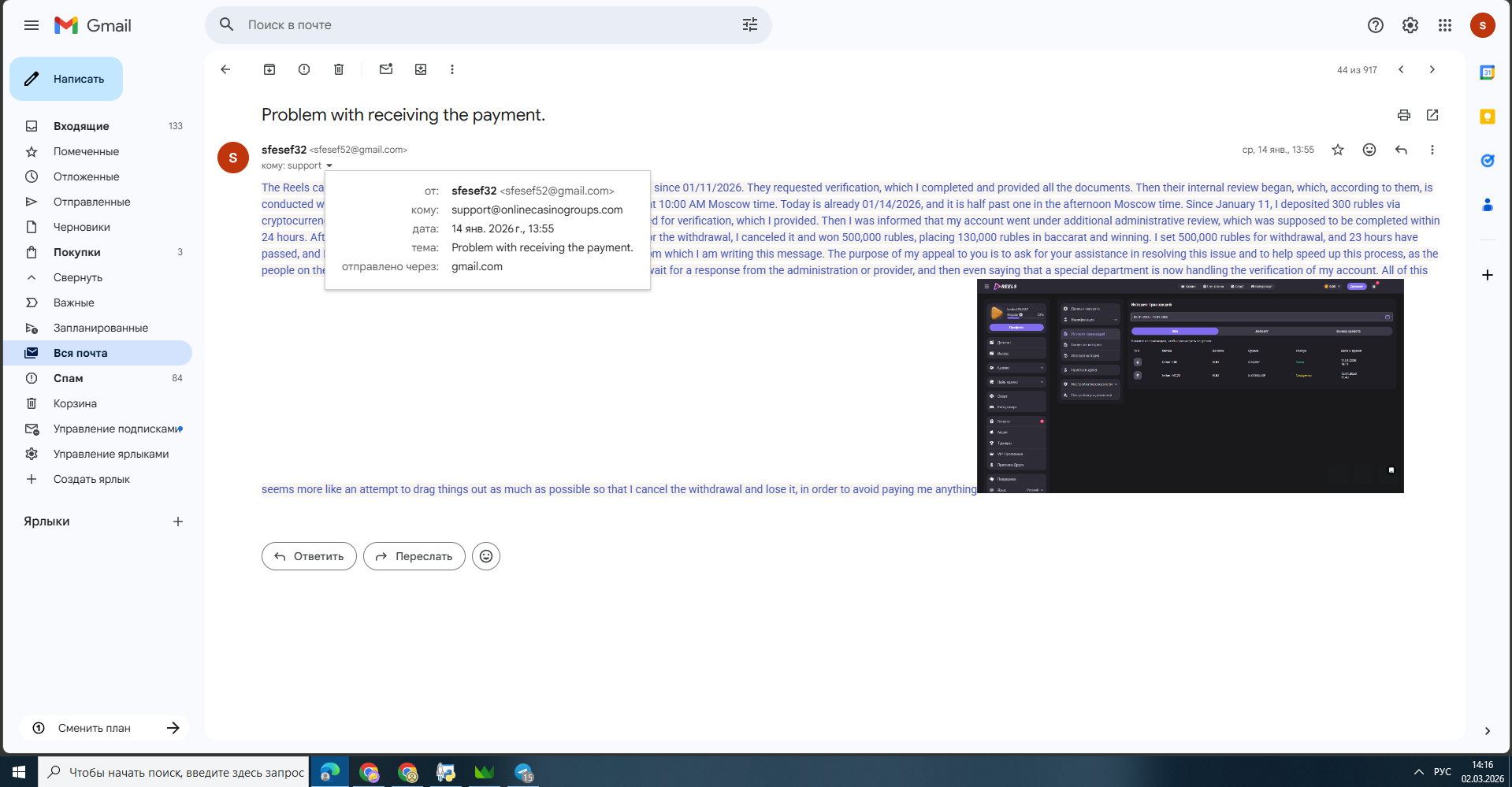Go to the Спам folder
The height and width of the screenshot is (787, 1512).
tap(68, 378)
